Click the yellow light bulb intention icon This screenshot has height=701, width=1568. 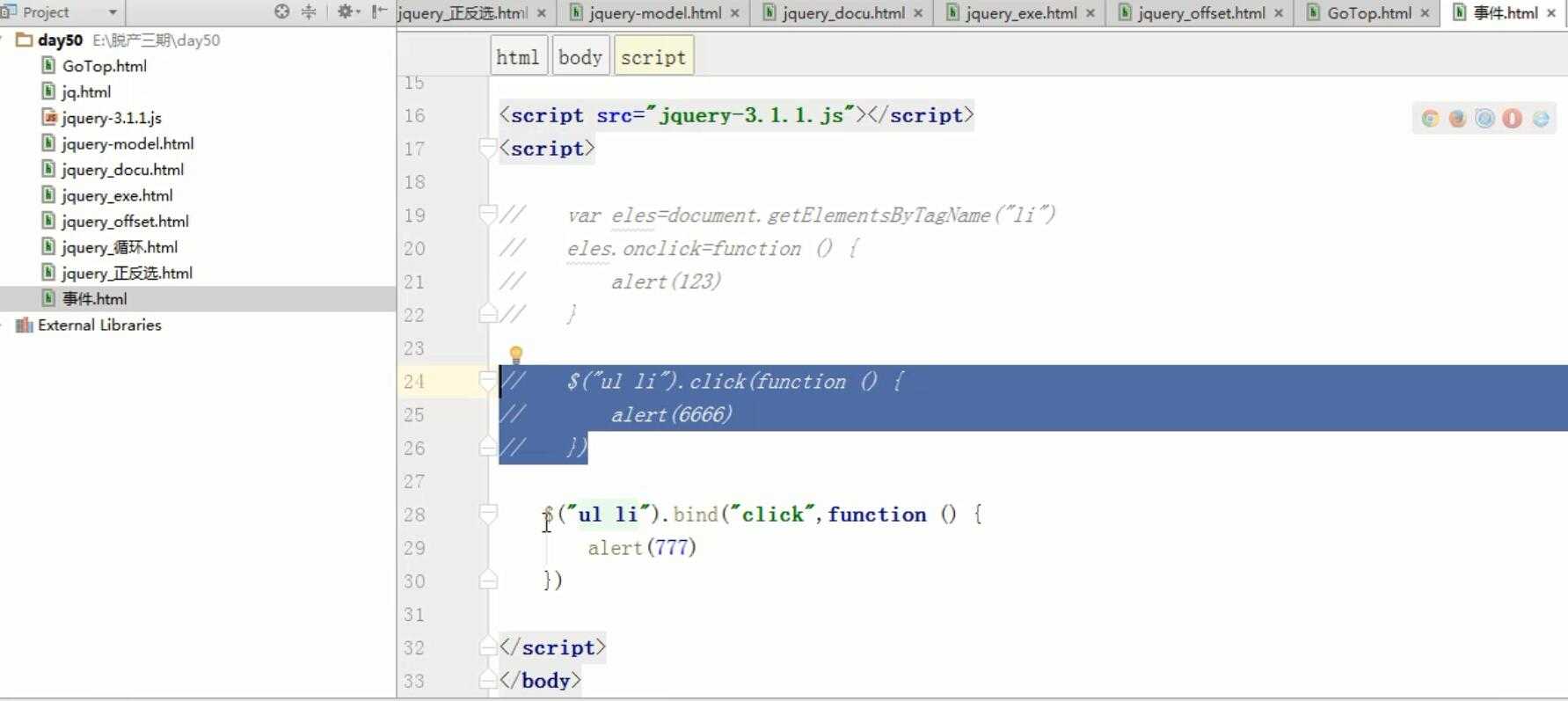click(516, 354)
